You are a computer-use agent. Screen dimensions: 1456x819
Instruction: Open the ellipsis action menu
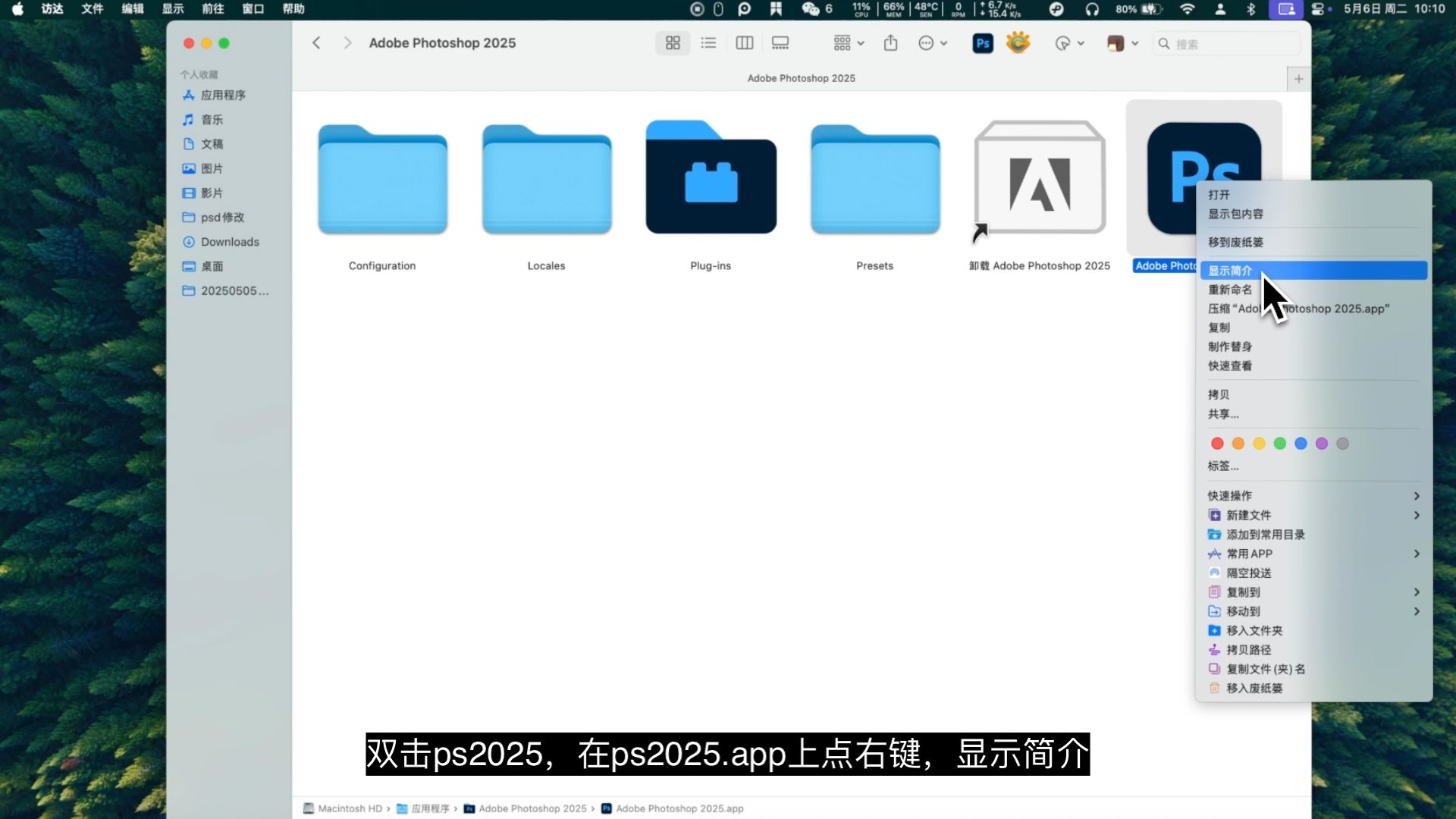coord(933,43)
